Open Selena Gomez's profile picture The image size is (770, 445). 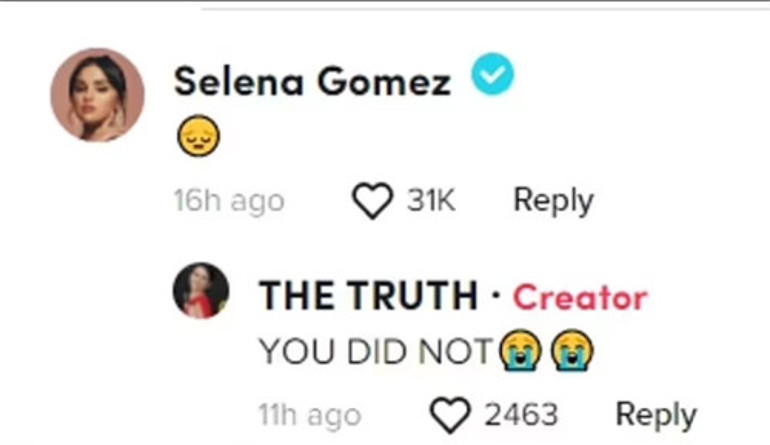[97, 95]
